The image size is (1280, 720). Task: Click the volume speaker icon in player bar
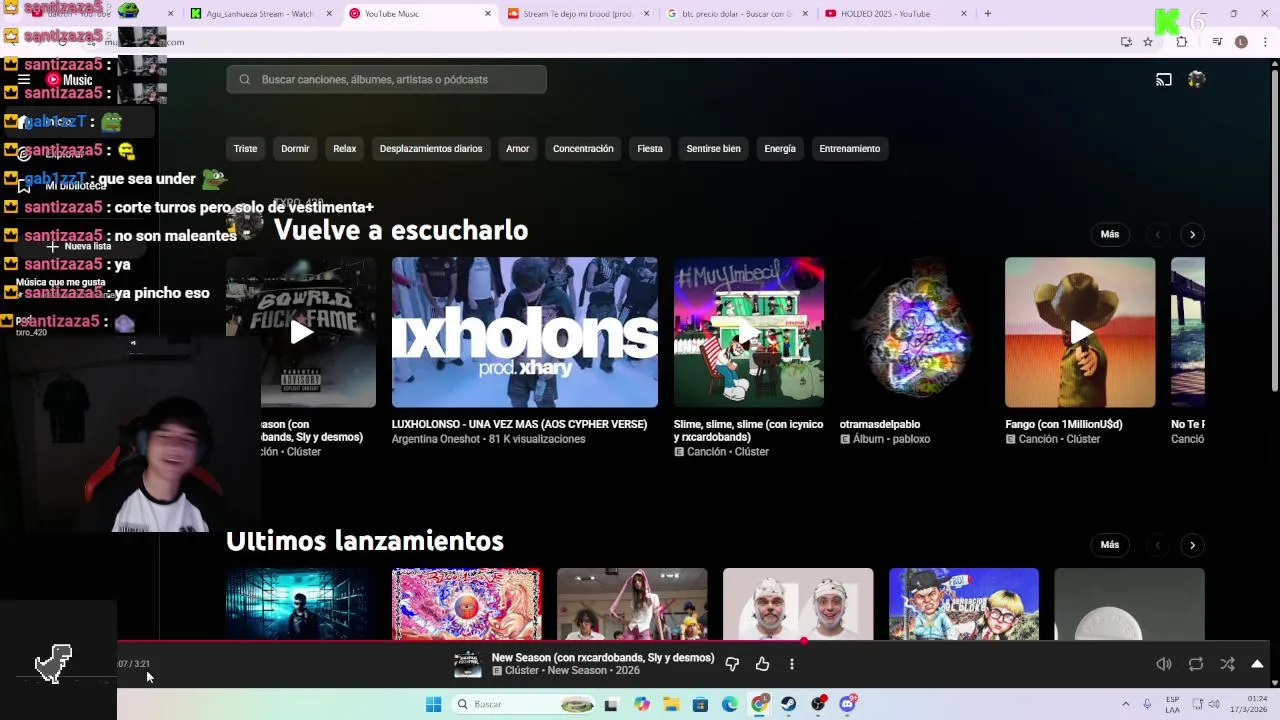[x=1164, y=664]
